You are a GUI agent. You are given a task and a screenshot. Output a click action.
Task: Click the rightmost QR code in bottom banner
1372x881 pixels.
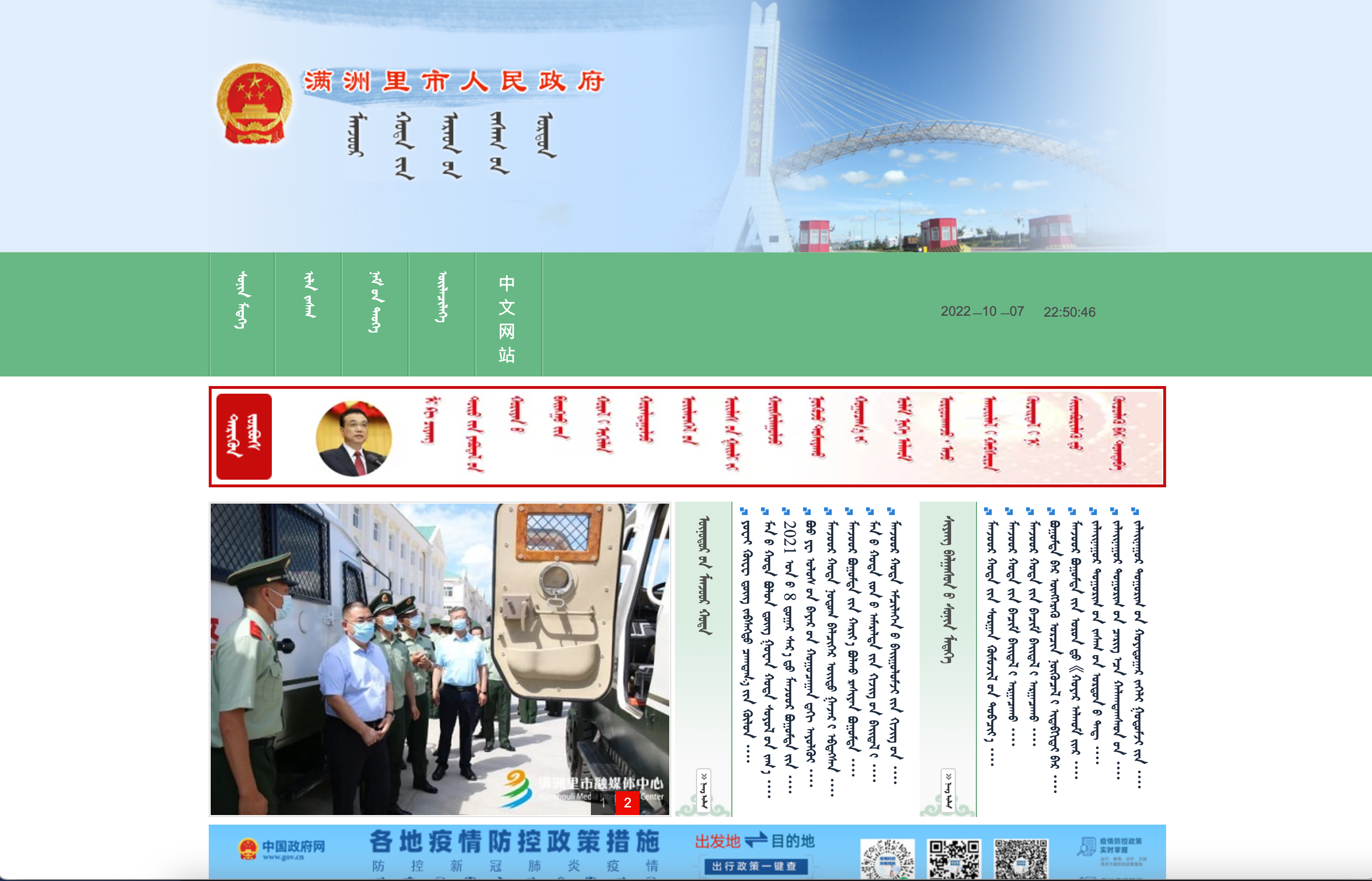click(1021, 858)
